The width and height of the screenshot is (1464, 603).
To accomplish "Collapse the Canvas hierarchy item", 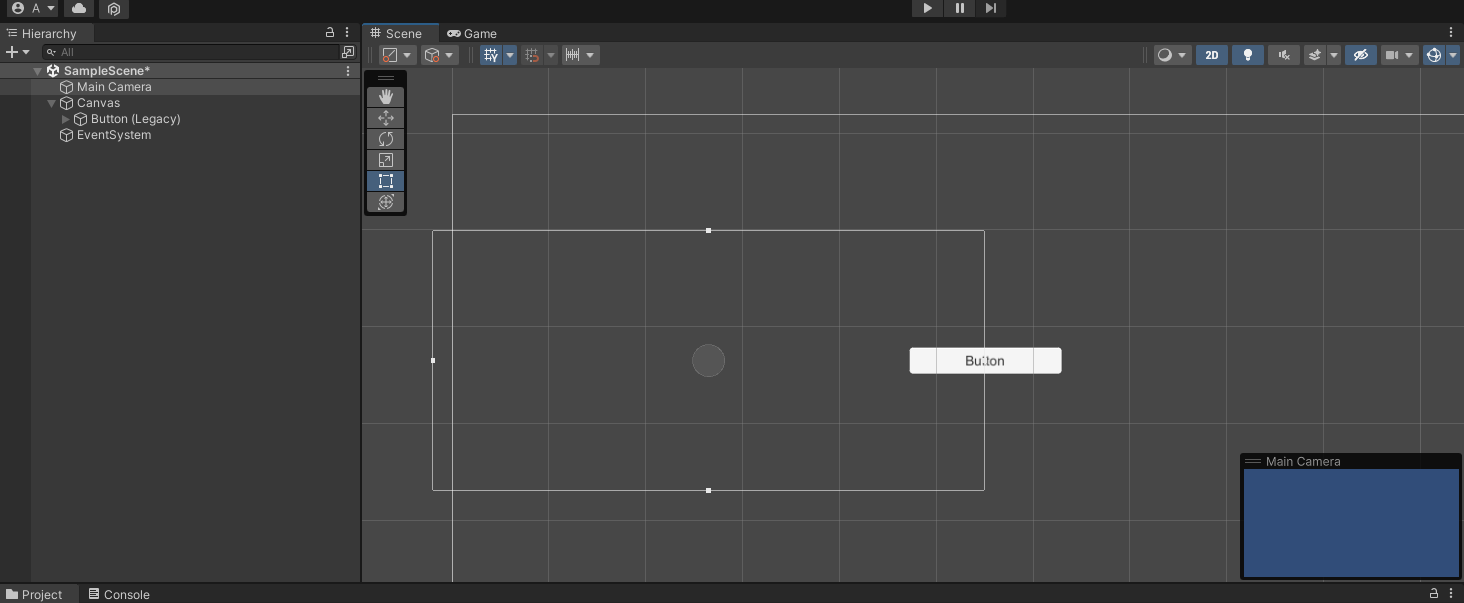I will coord(52,103).
